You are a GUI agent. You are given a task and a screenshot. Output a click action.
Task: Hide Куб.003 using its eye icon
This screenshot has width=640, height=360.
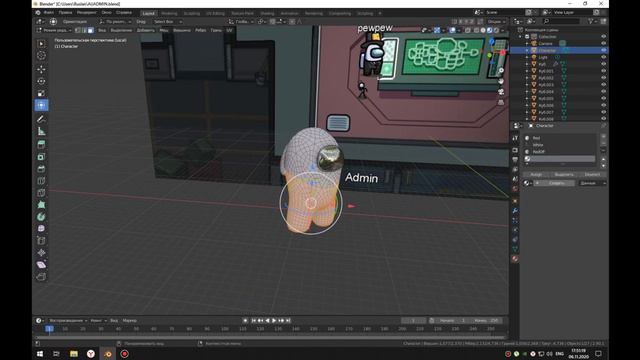pyautogui.click(x=603, y=84)
